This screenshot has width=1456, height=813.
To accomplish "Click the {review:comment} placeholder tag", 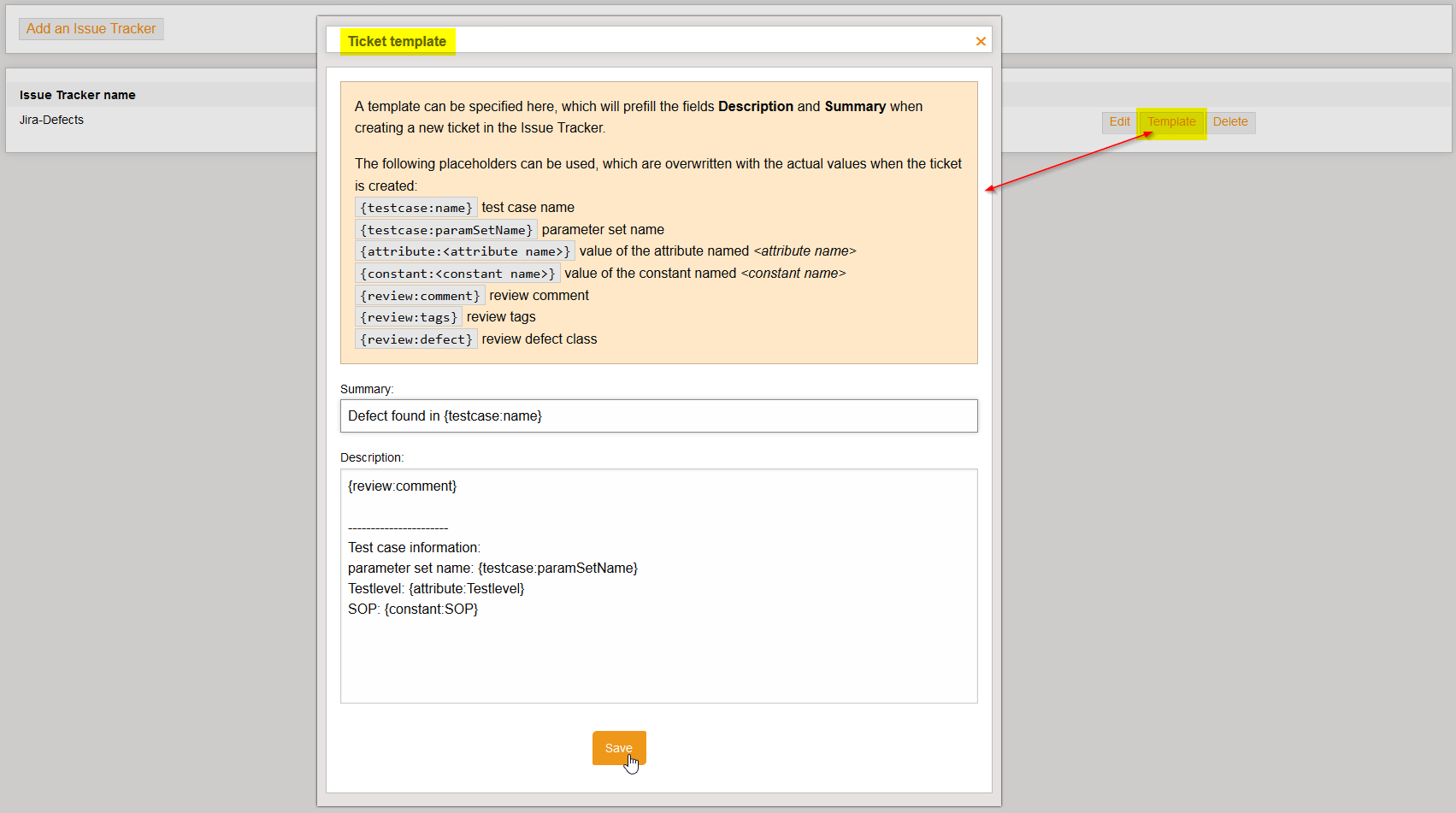I will click(420, 296).
